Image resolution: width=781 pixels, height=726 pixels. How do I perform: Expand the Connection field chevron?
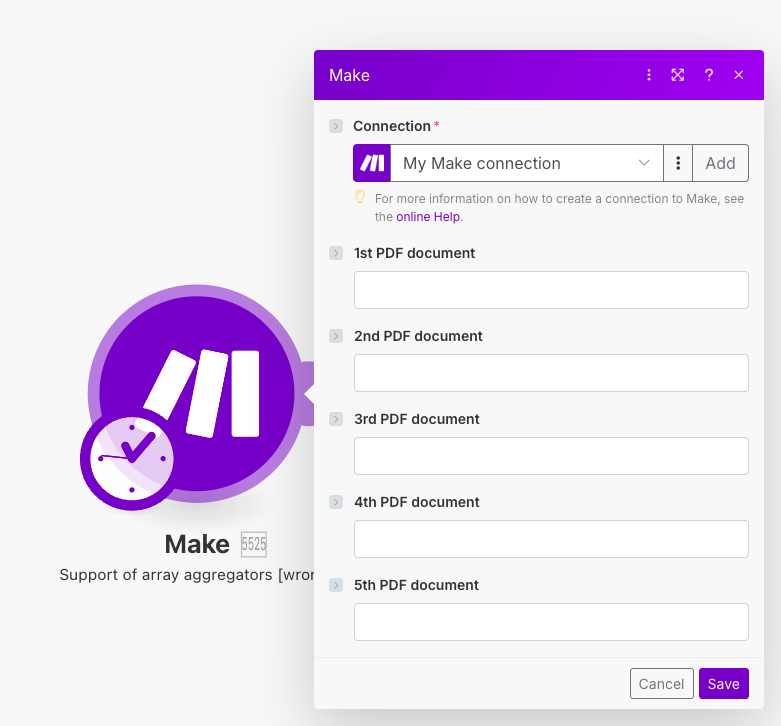click(336, 126)
